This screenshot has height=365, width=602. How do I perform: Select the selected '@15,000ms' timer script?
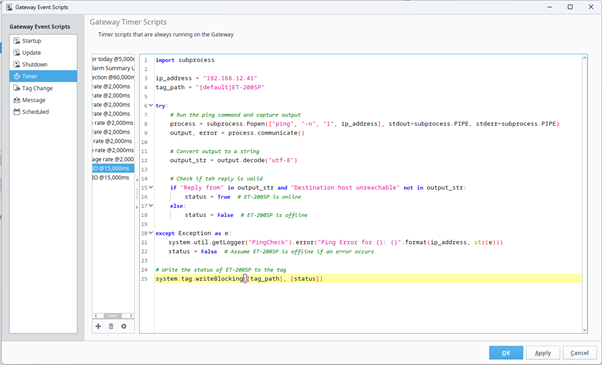(x=113, y=168)
